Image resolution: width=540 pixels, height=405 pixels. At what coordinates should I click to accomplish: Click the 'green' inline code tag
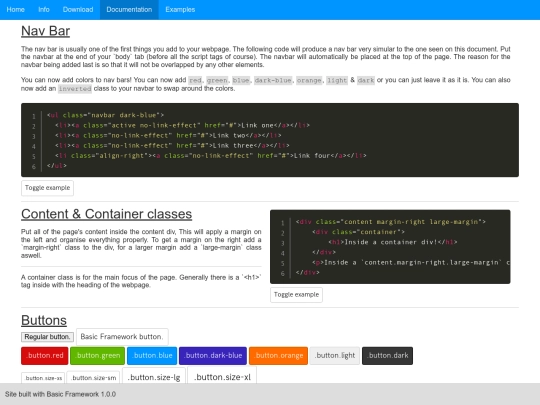(x=217, y=80)
